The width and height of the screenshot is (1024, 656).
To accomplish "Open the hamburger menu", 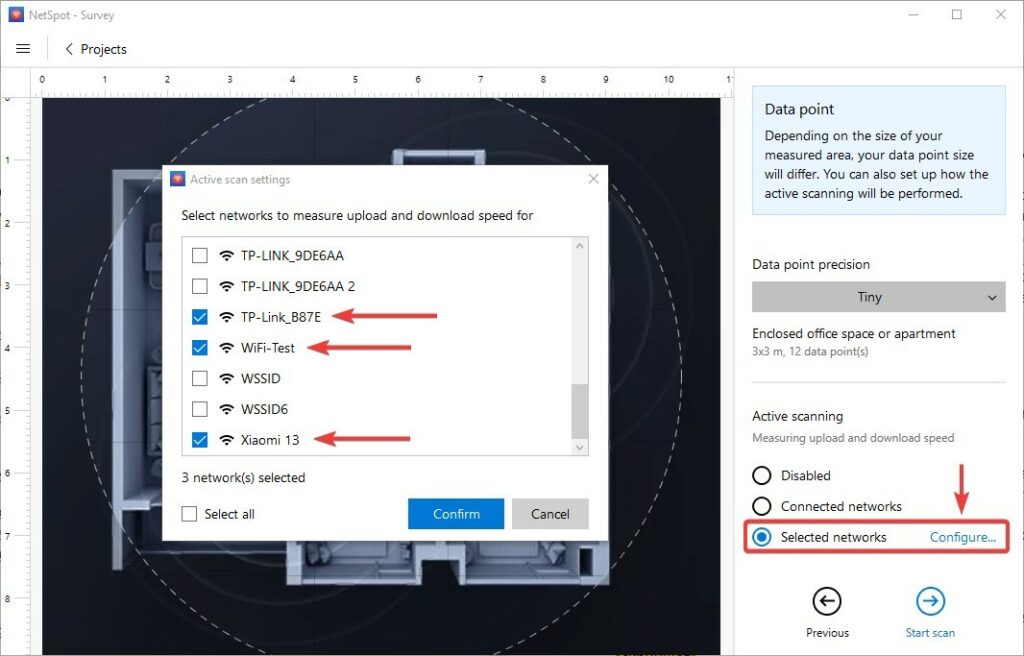I will point(23,49).
